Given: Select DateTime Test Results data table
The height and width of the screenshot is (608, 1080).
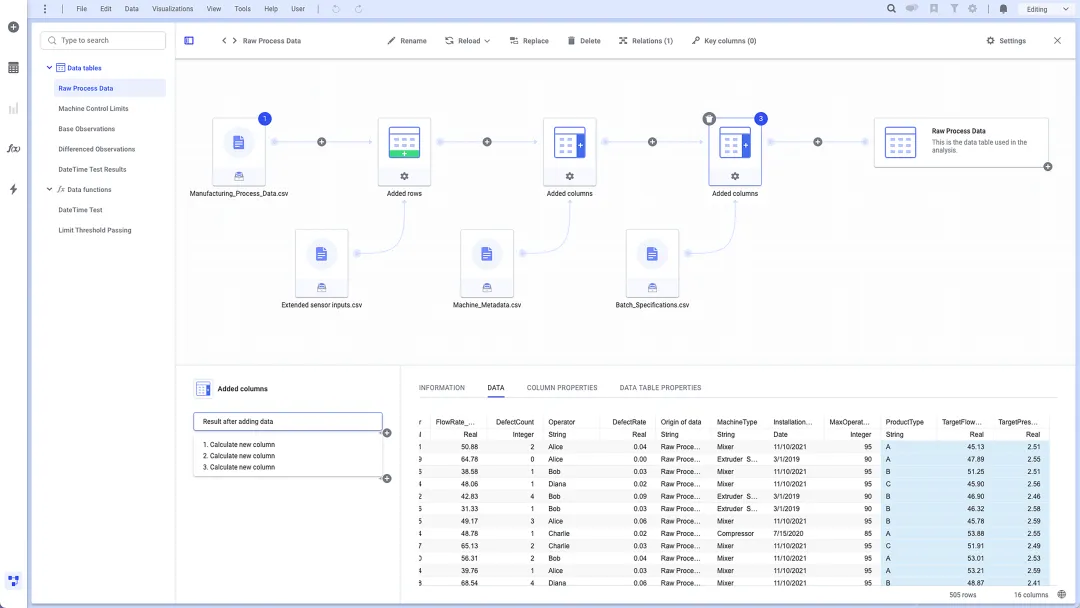Looking at the screenshot, I should tap(92, 169).
